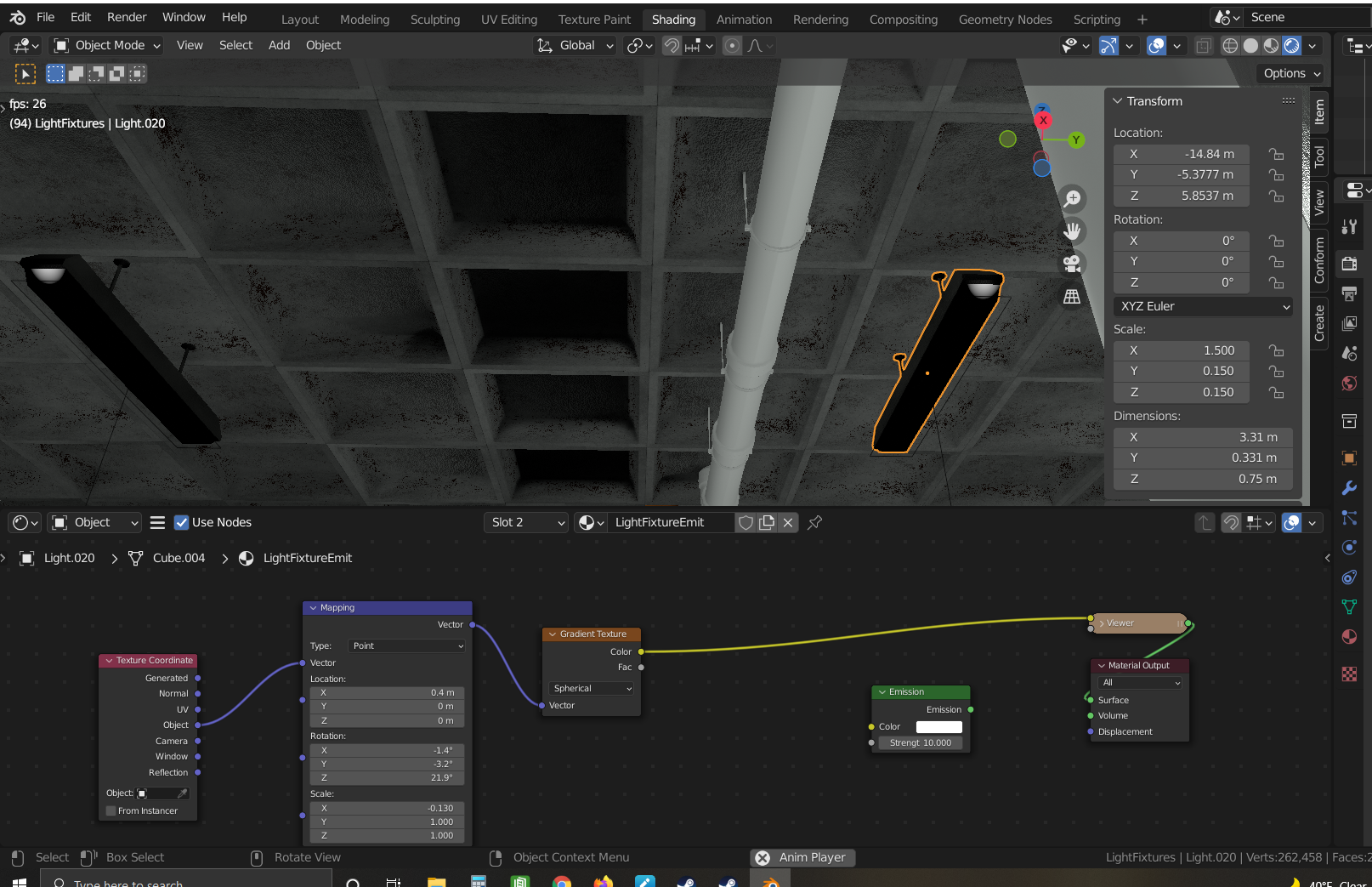This screenshot has height=887, width=1372.
Task: Enable Material Preview viewport shading
Action: coord(1270,45)
